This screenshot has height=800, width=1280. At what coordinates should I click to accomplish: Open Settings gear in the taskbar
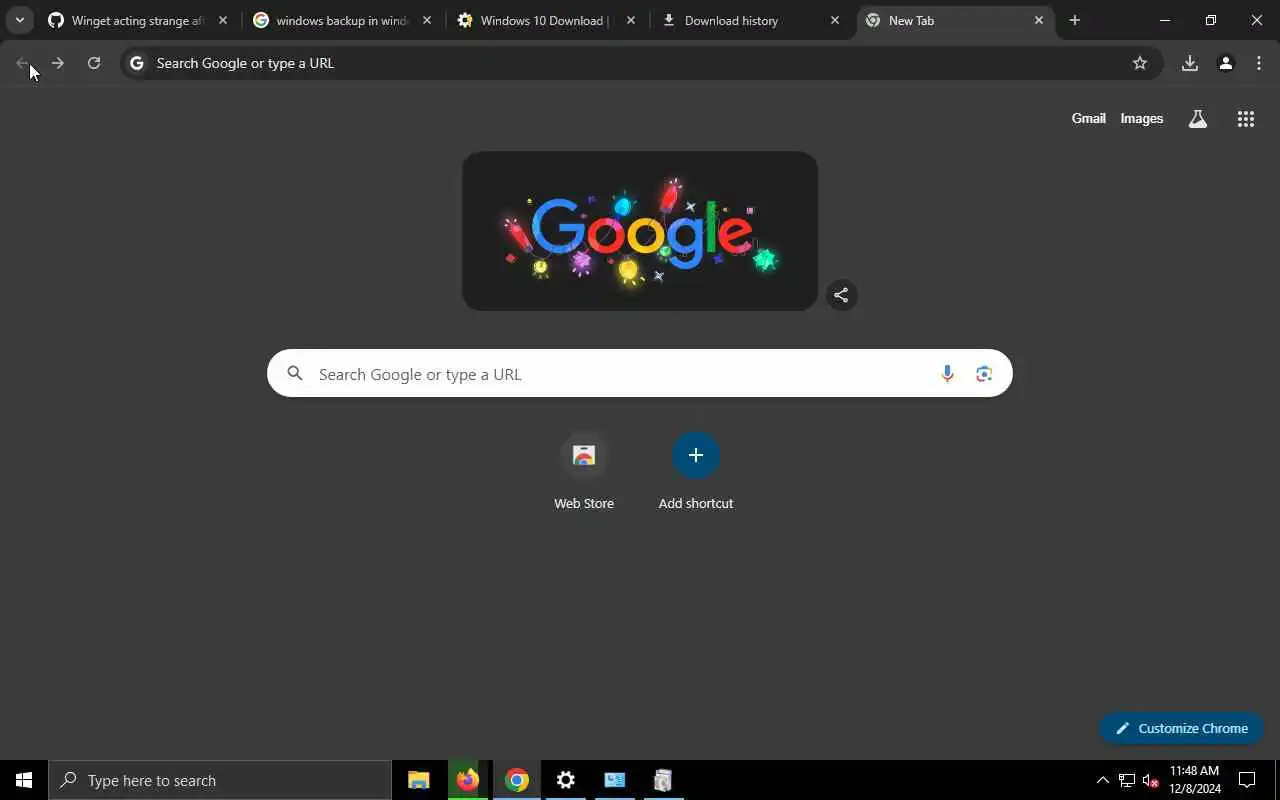click(566, 780)
